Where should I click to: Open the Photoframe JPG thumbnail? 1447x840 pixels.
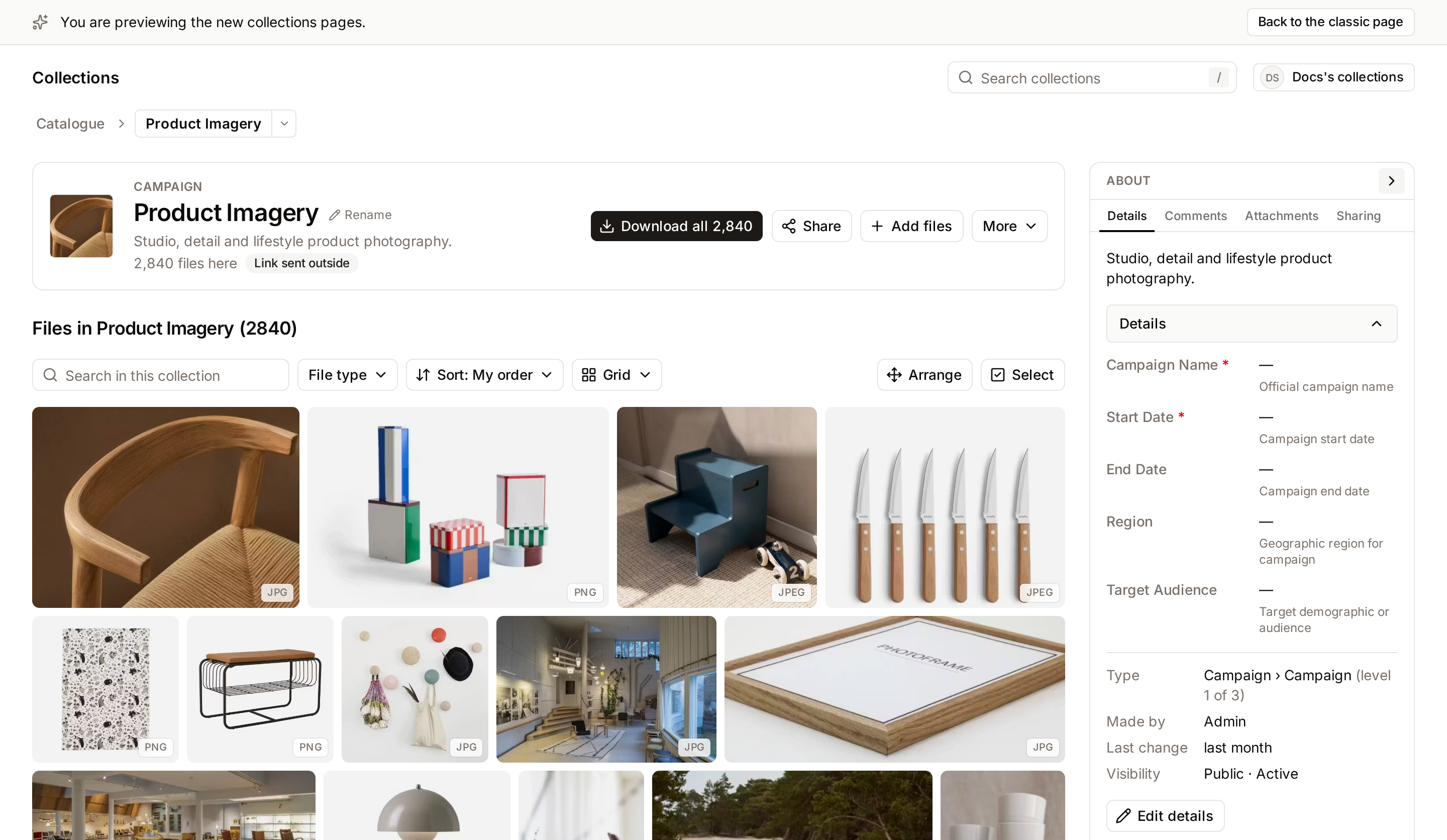[x=895, y=689]
